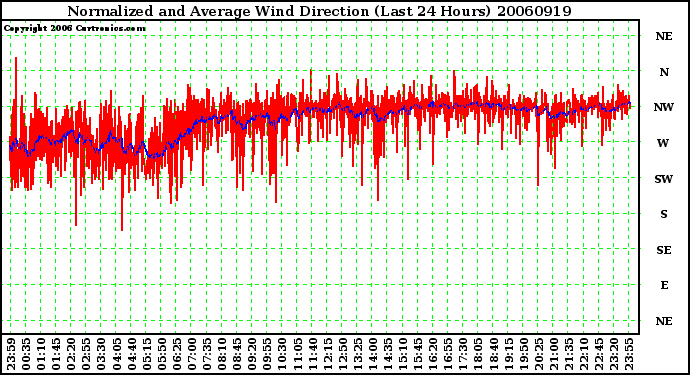The image size is (690, 375).
Task: Click the '14:35' time axis label
Action: (388, 354)
